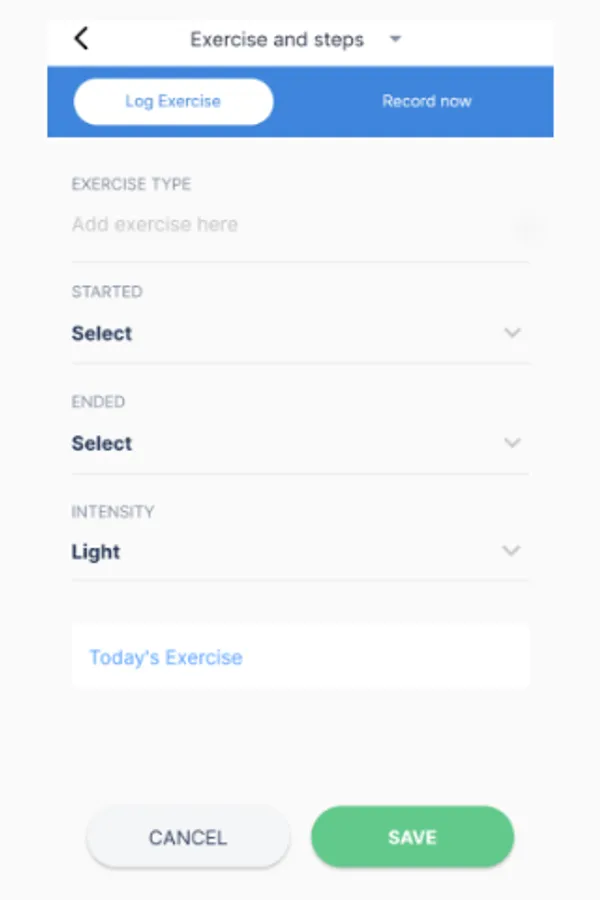Click the add exercise plus icon
Image resolution: width=600 pixels, height=900 pixels.
coord(528,228)
